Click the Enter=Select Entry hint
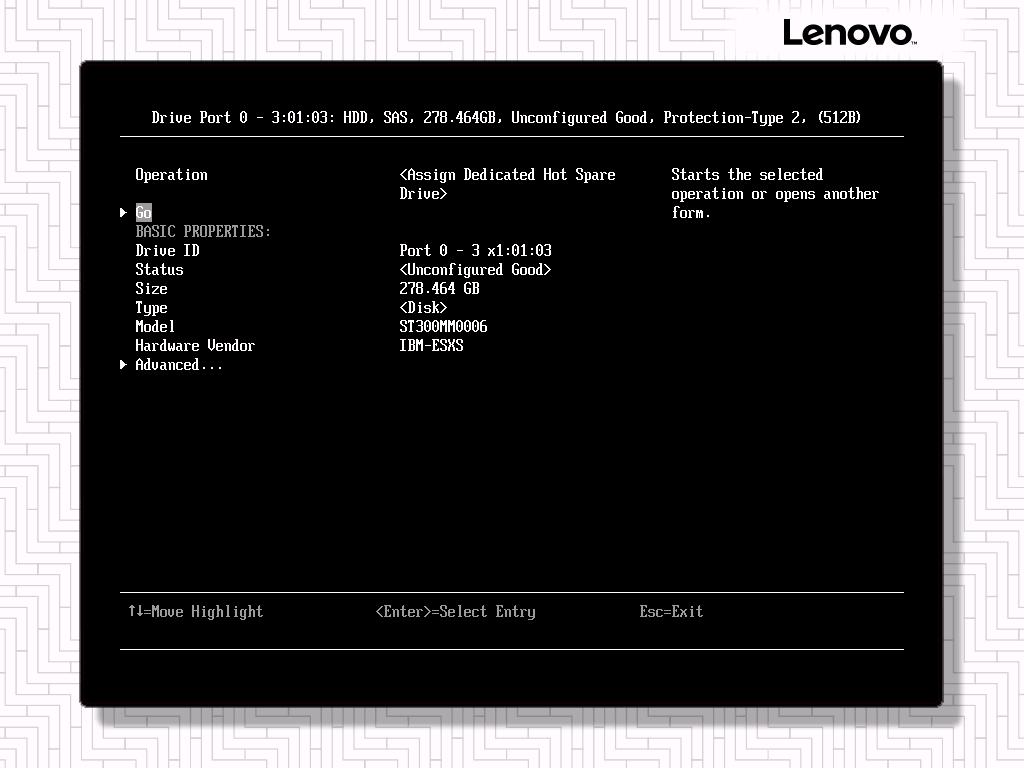This screenshot has height=768, width=1024. pyautogui.click(x=455, y=612)
